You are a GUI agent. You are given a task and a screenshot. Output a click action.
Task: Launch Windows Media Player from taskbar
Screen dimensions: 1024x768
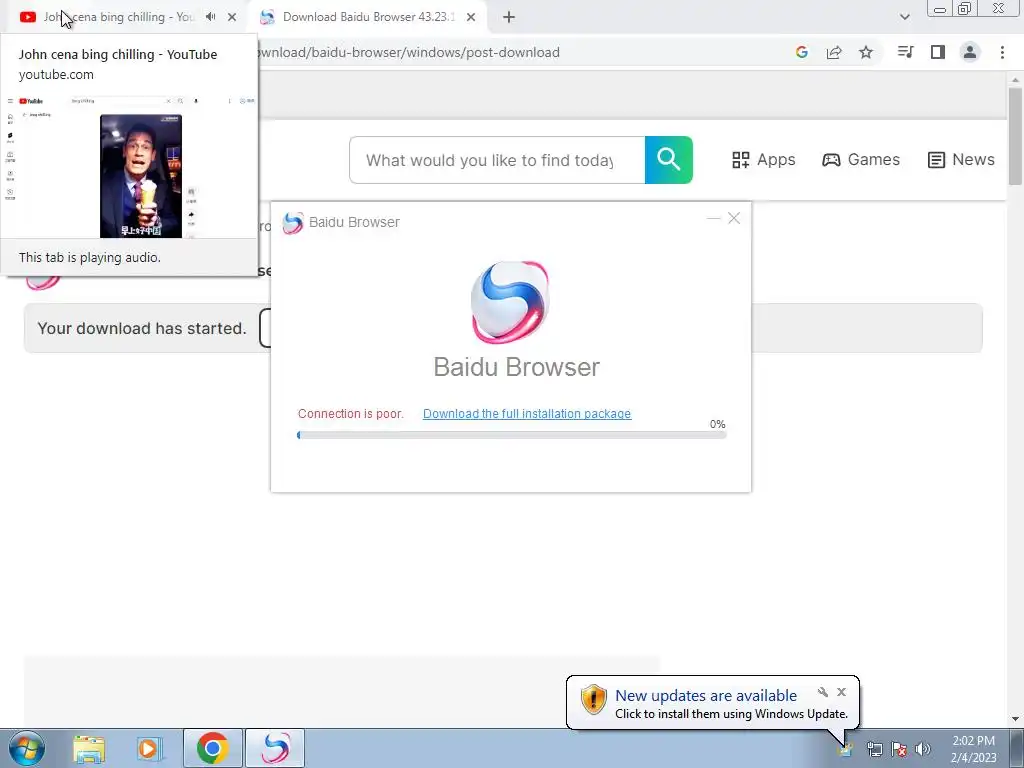coord(149,748)
